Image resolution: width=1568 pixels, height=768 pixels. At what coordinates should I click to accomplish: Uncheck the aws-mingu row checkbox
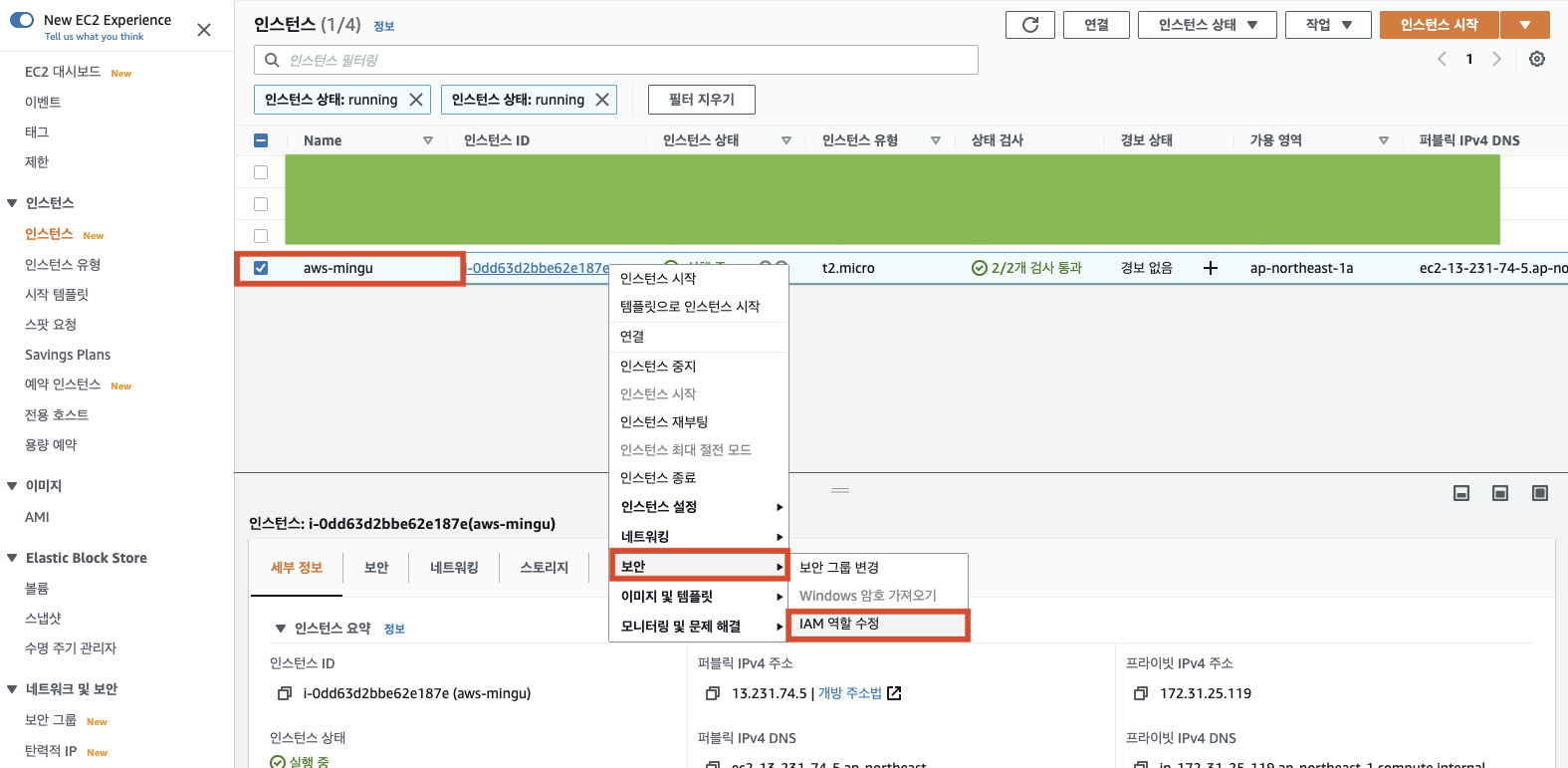261,268
